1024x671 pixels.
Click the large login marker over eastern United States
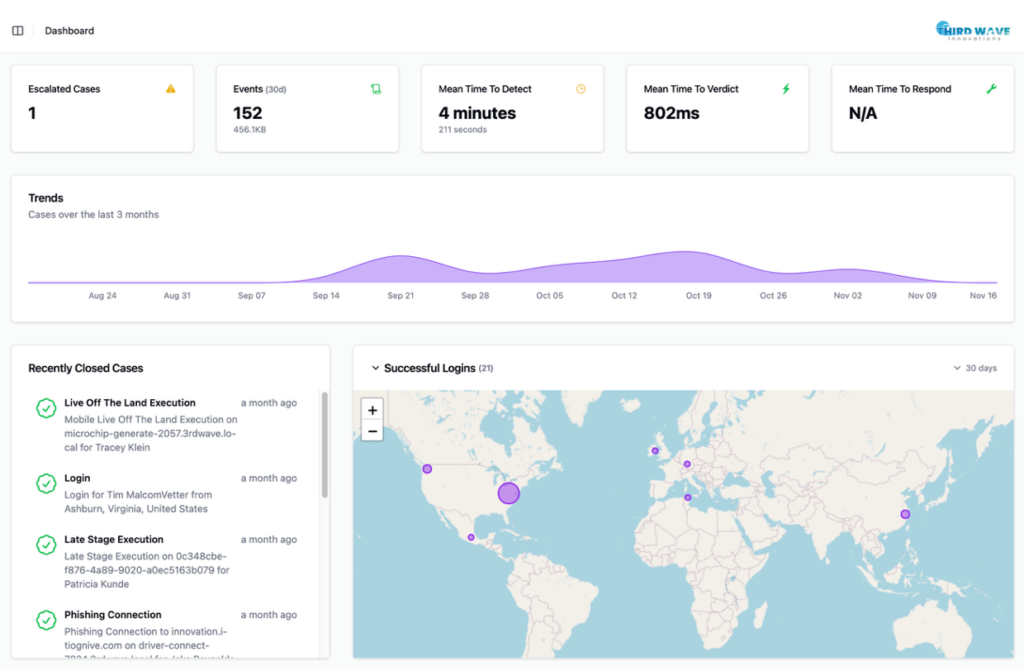click(509, 493)
